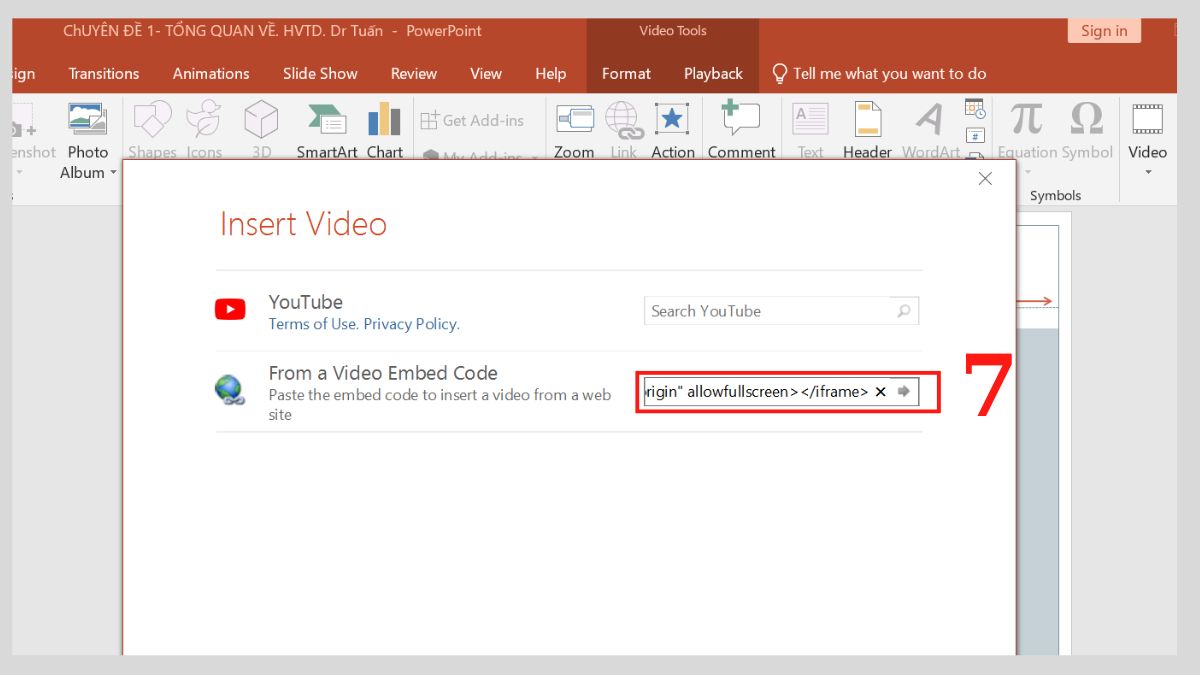1200x675 pixels.
Task: Expand the Photo Album dropdown
Action: pyautogui.click(x=112, y=172)
